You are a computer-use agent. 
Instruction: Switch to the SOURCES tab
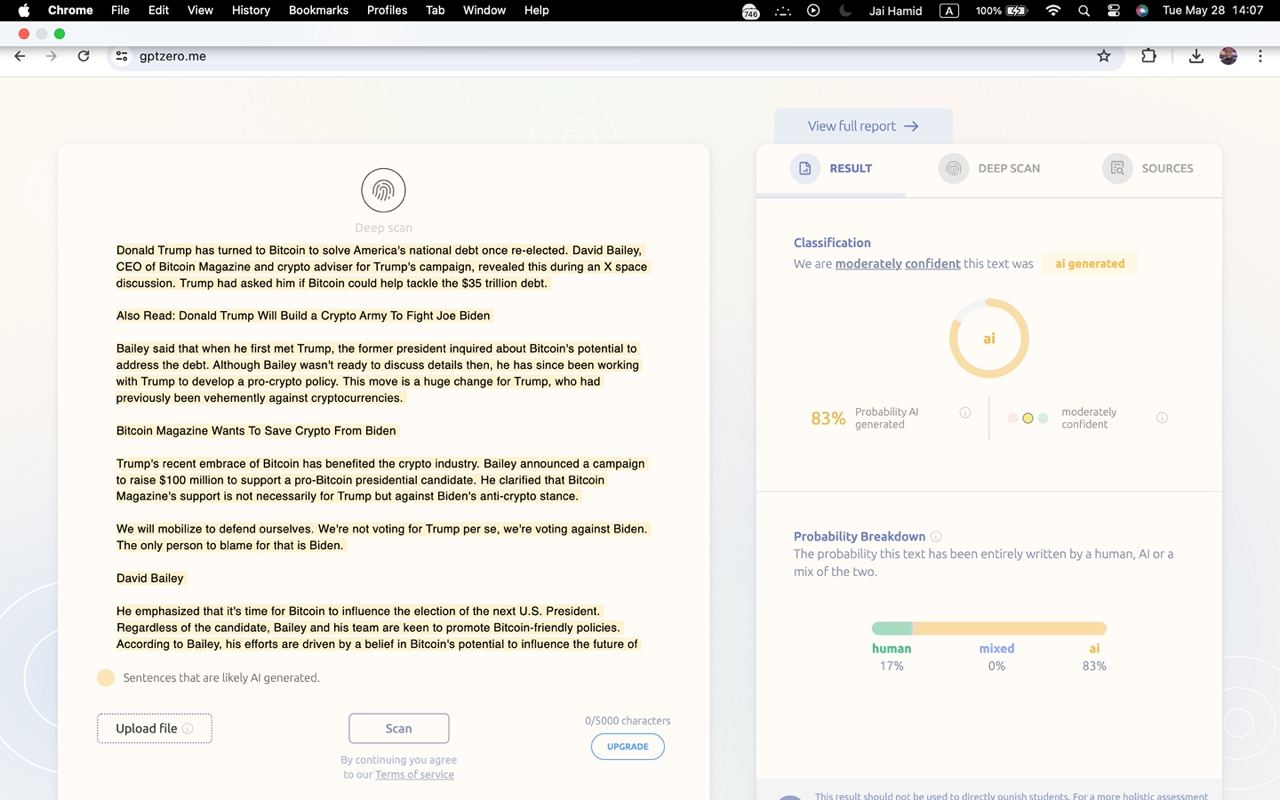1148,168
